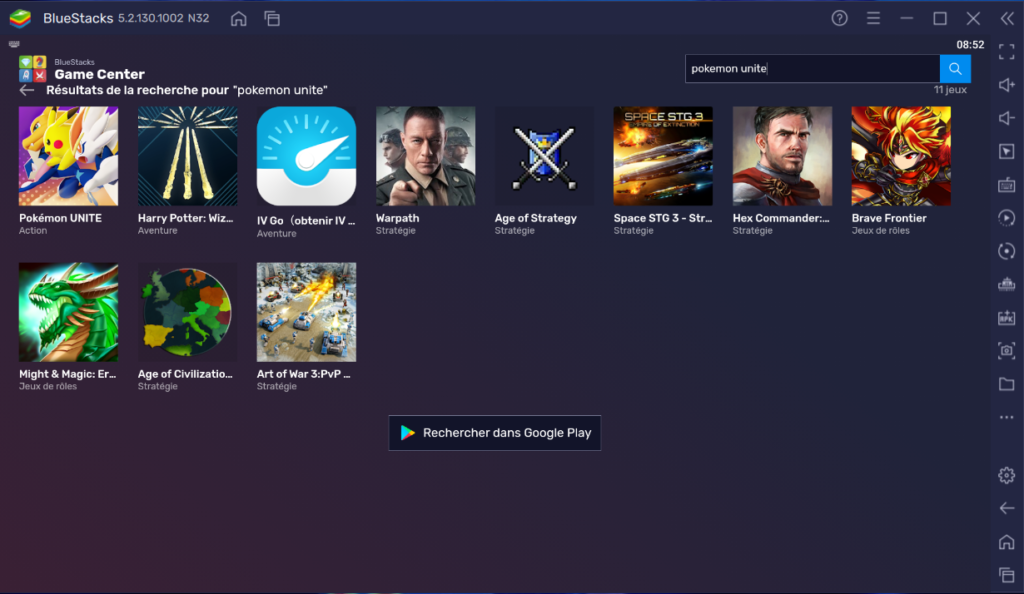Image resolution: width=1024 pixels, height=594 pixels.
Task: Click the Brave Frontier title text
Action: [x=889, y=218]
